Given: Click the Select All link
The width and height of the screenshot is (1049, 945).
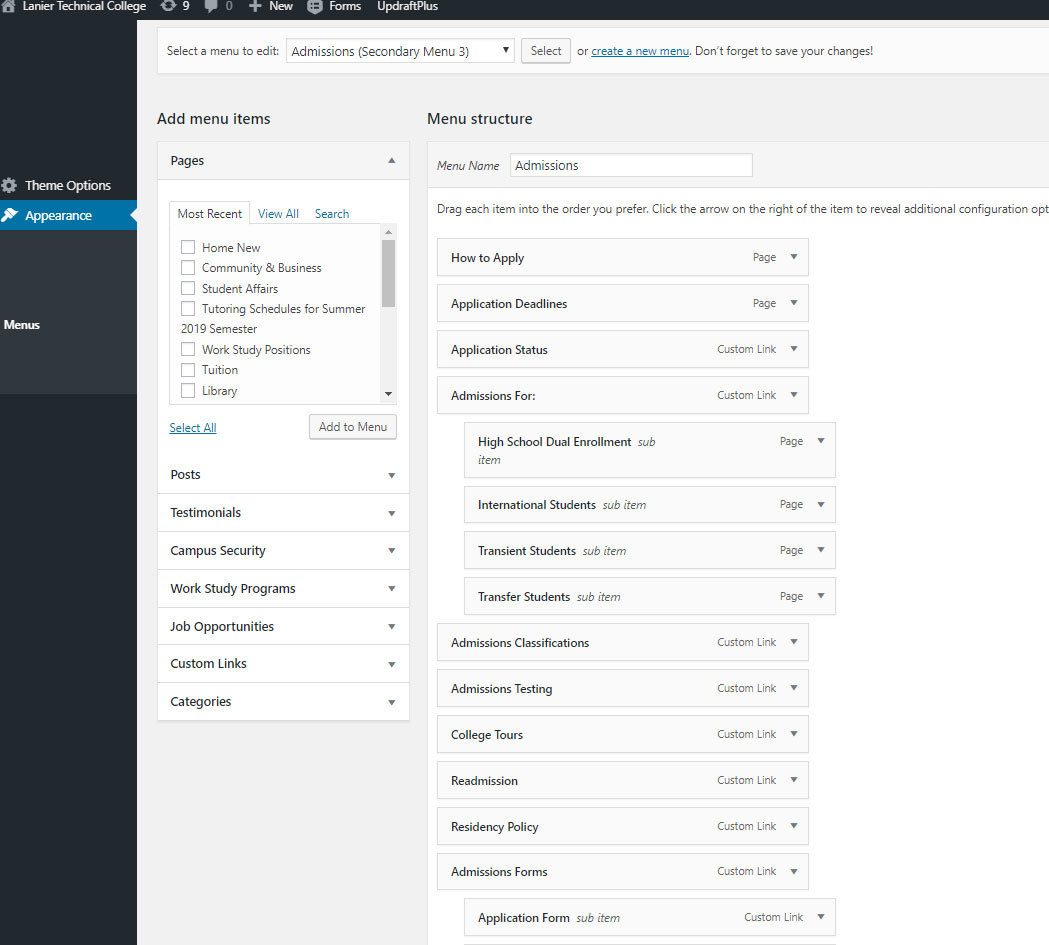Looking at the screenshot, I should click(x=193, y=427).
